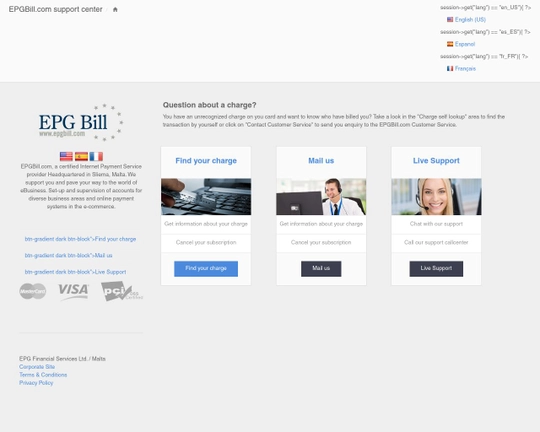Open sidebar Find your charge link

80,239
